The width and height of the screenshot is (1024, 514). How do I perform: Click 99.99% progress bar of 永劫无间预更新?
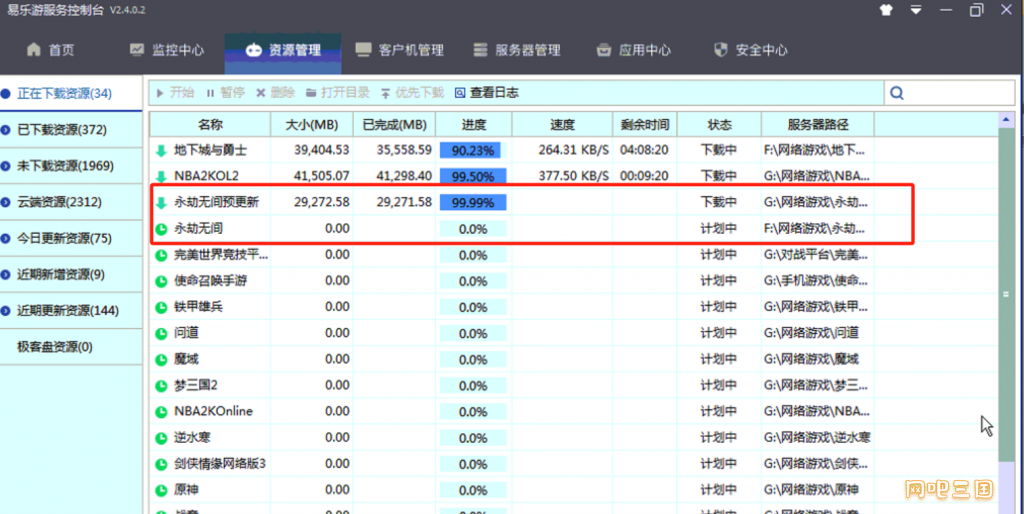coord(473,202)
